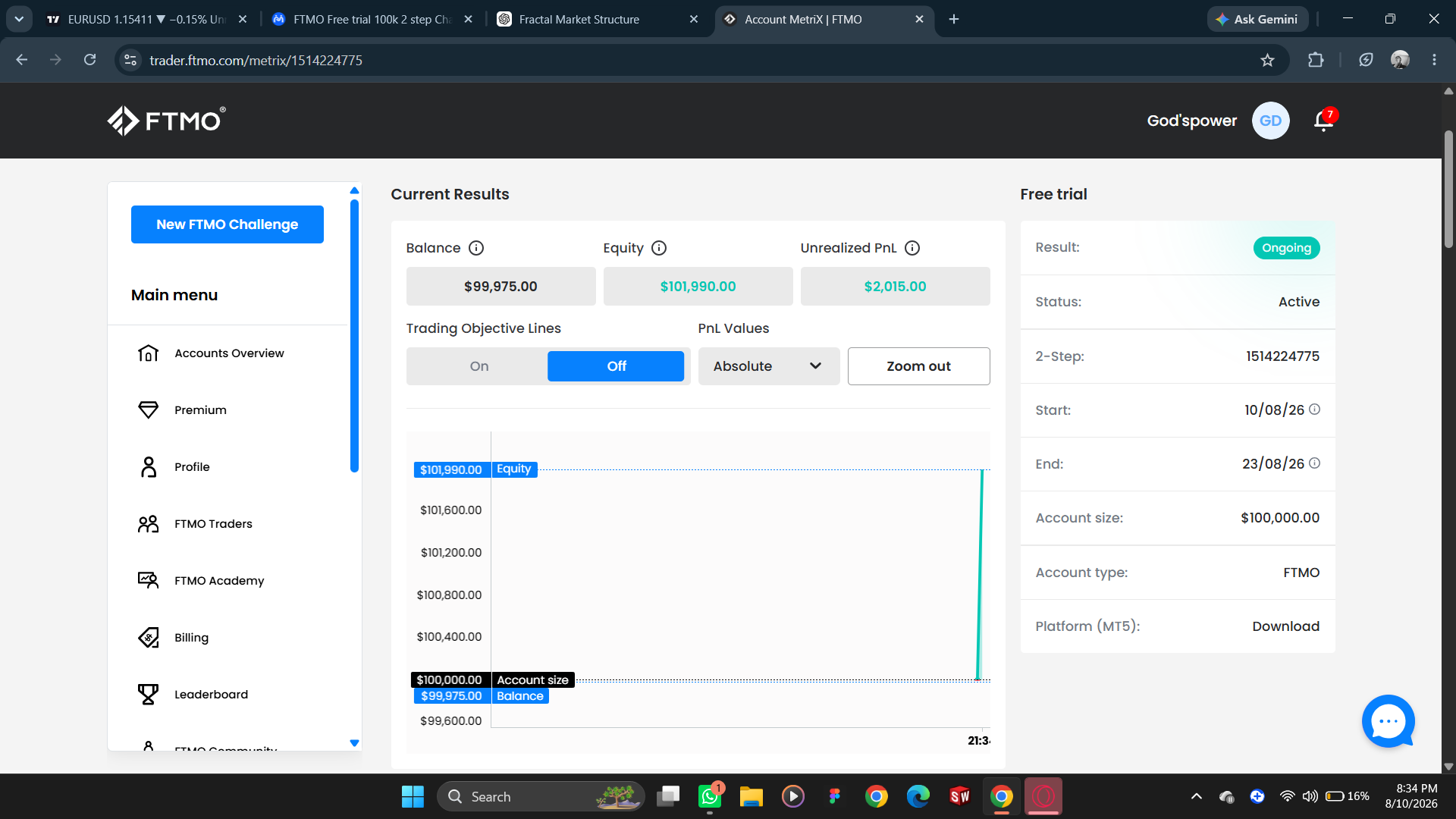This screenshot has height=819, width=1456.
Task: Open the notifications bell icon
Action: click(x=1324, y=120)
